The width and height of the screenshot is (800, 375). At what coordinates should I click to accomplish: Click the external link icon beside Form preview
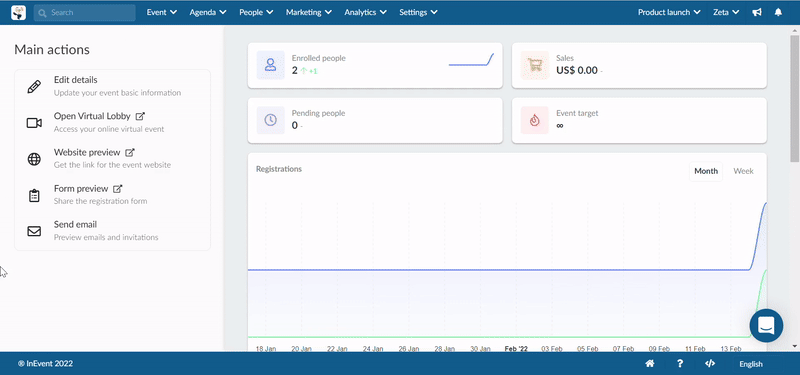click(118, 189)
